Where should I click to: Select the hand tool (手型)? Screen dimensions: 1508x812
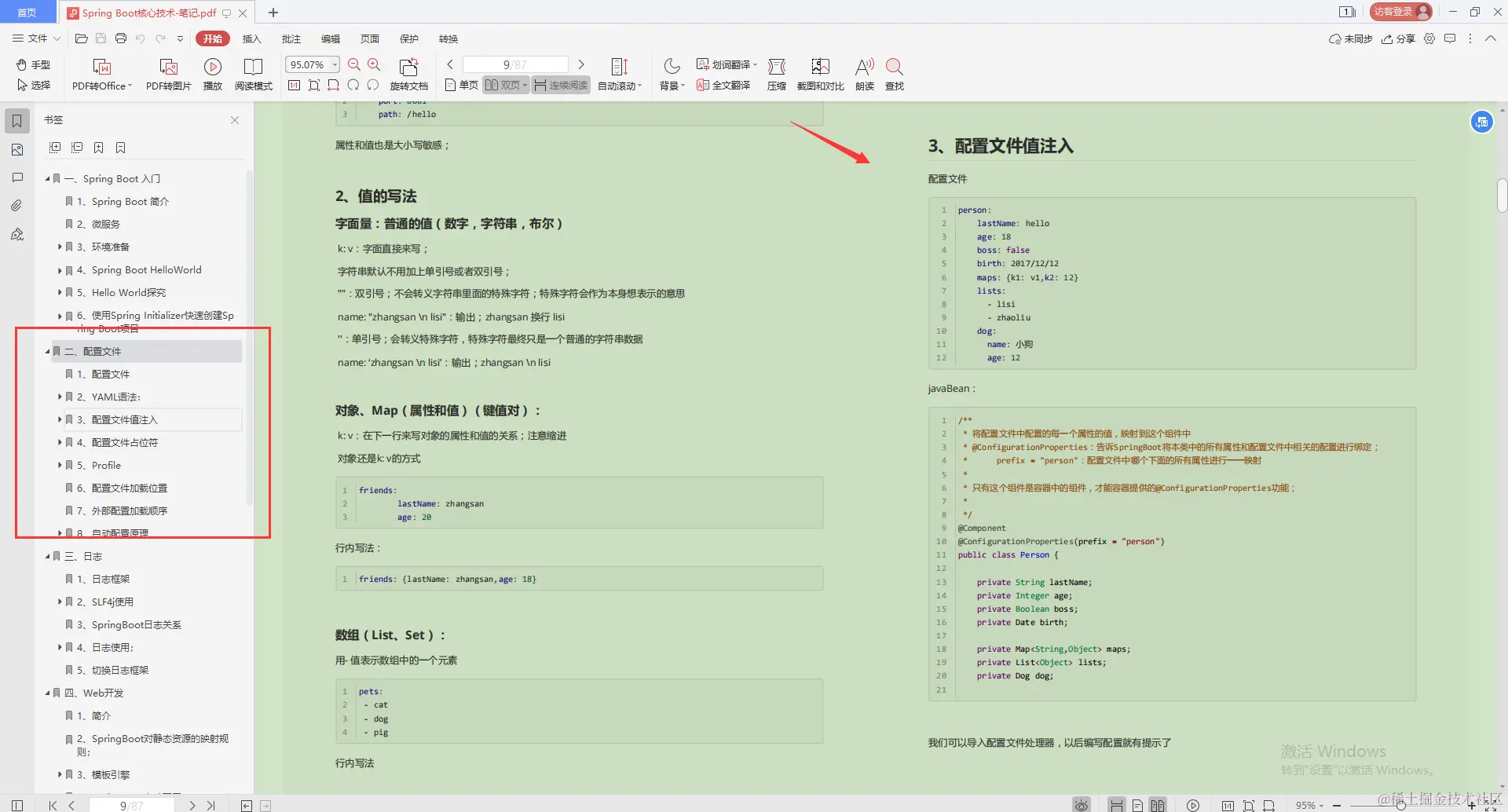click(33, 65)
